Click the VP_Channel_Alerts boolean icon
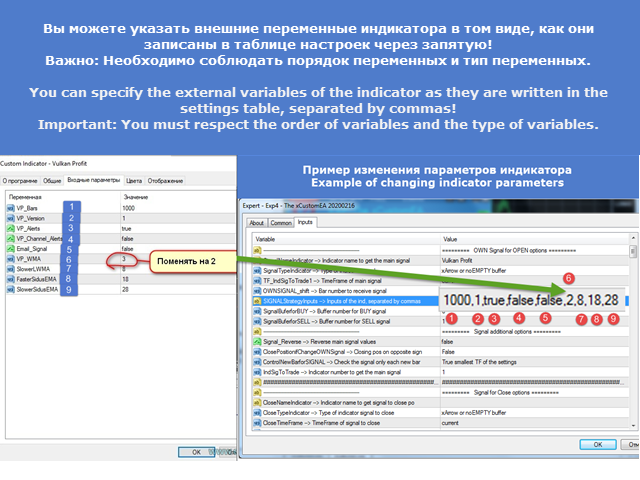640x480 pixels. (11, 239)
